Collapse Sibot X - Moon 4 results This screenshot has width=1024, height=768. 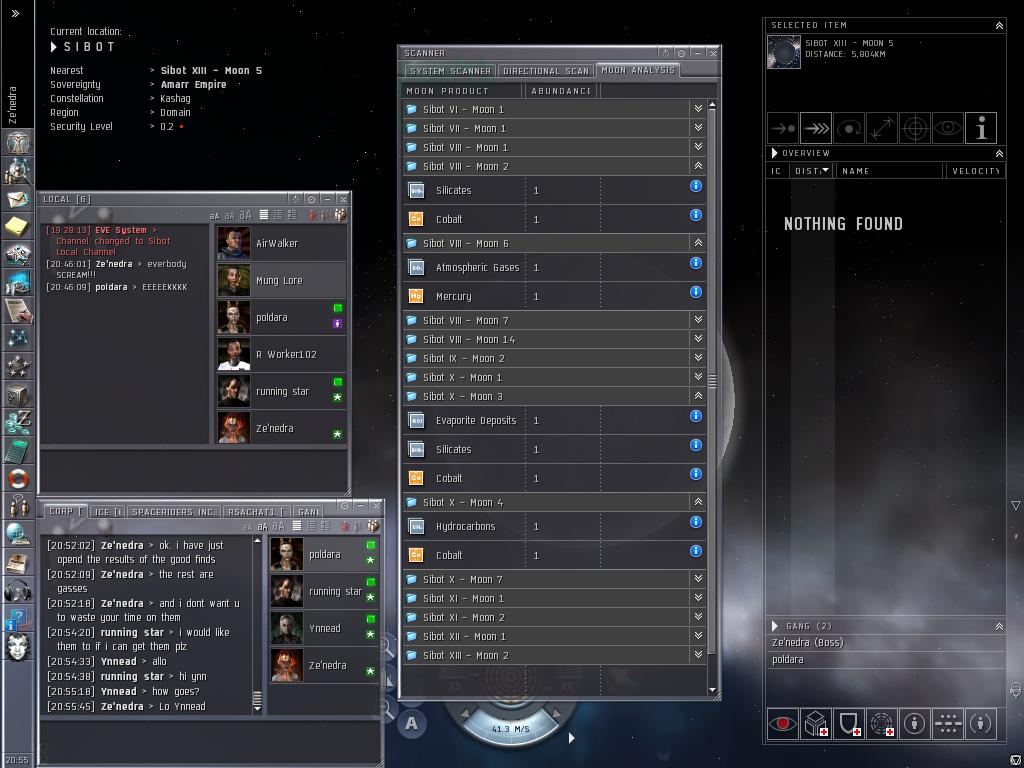tap(698, 502)
